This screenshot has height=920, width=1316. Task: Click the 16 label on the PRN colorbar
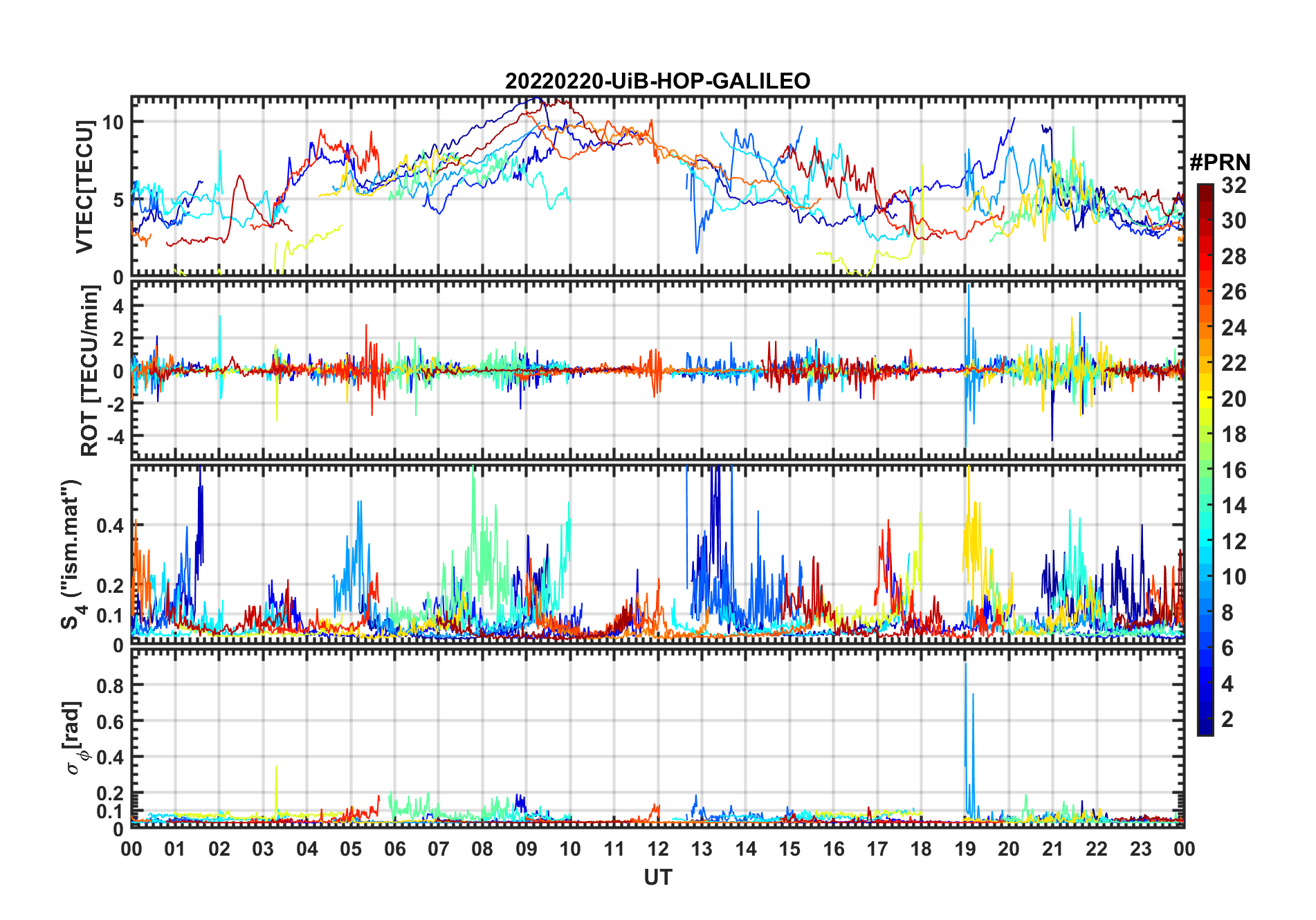pos(1234,470)
